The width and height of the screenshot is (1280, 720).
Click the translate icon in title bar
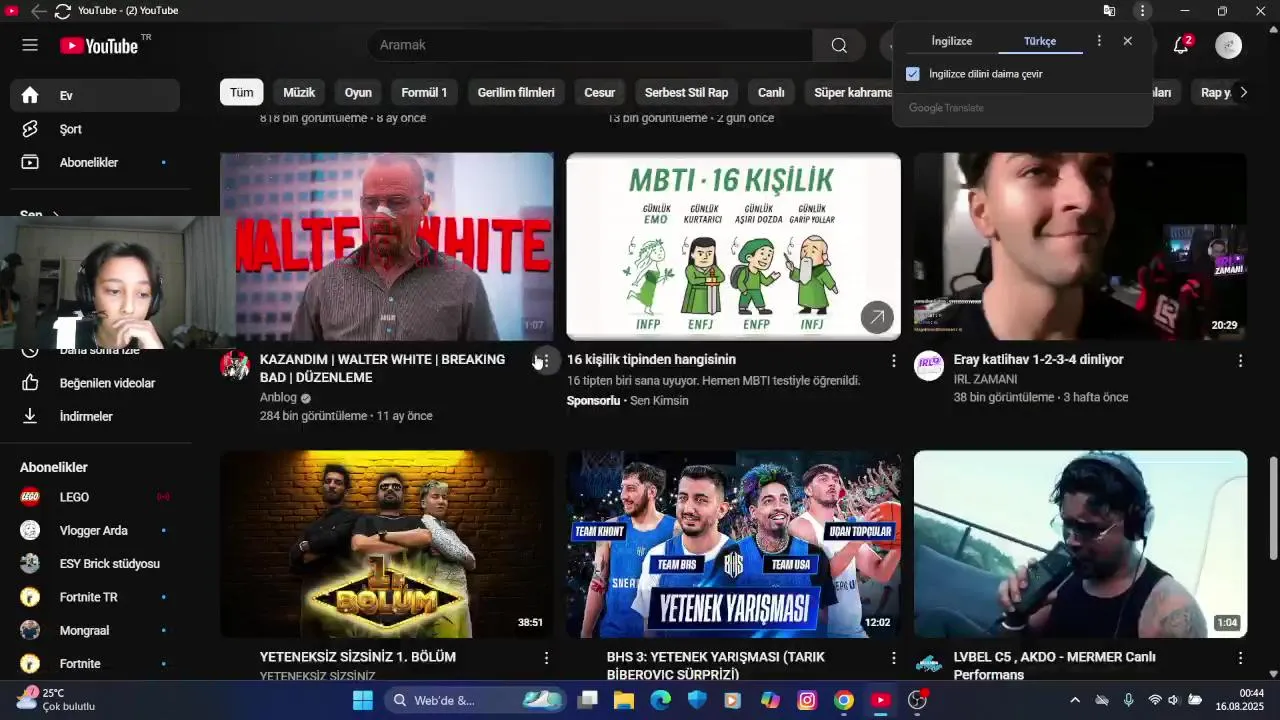tap(1109, 11)
